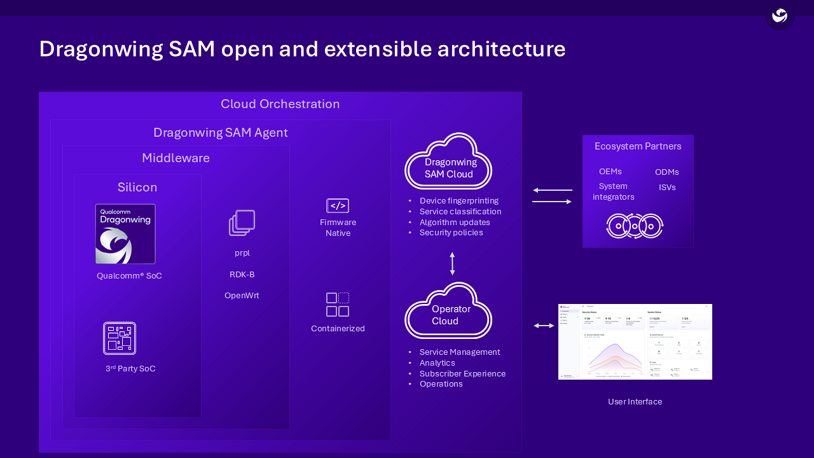Click the 'Analytics' bullet
Viewport: 814px width, 458px height.
[x=437, y=363]
